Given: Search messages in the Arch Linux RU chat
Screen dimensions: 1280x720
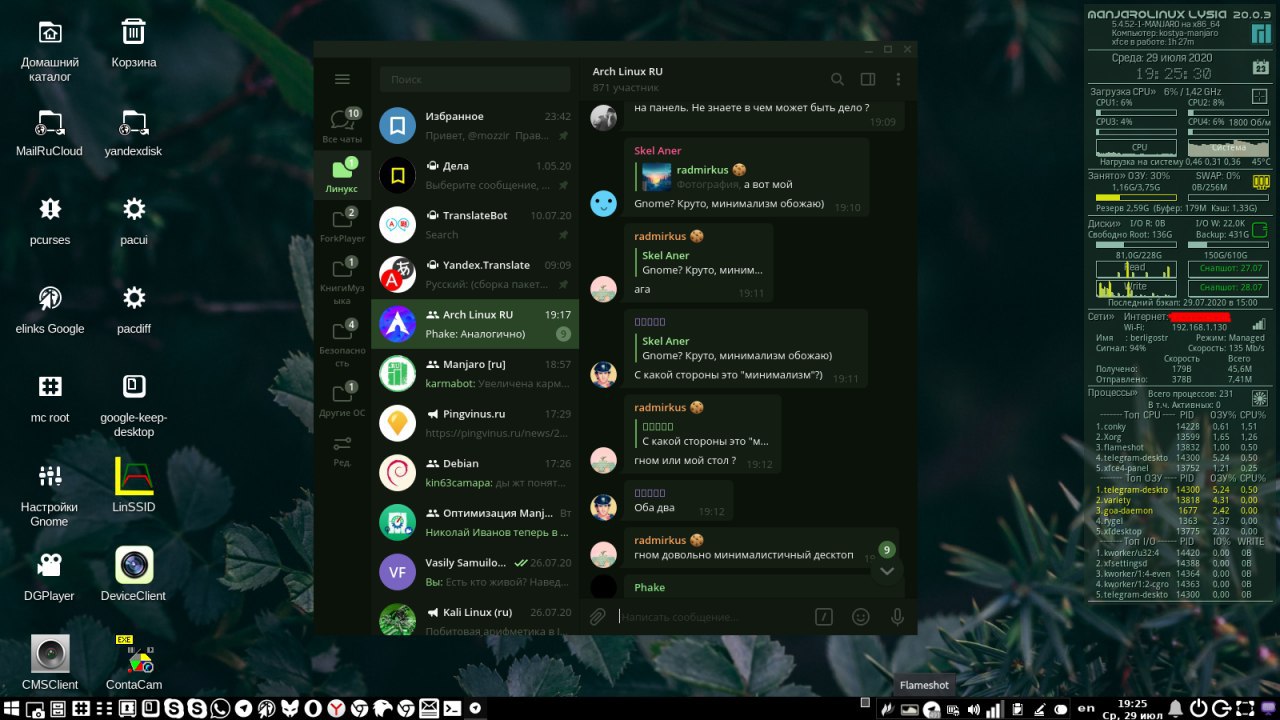Looking at the screenshot, I should click(837, 79).
